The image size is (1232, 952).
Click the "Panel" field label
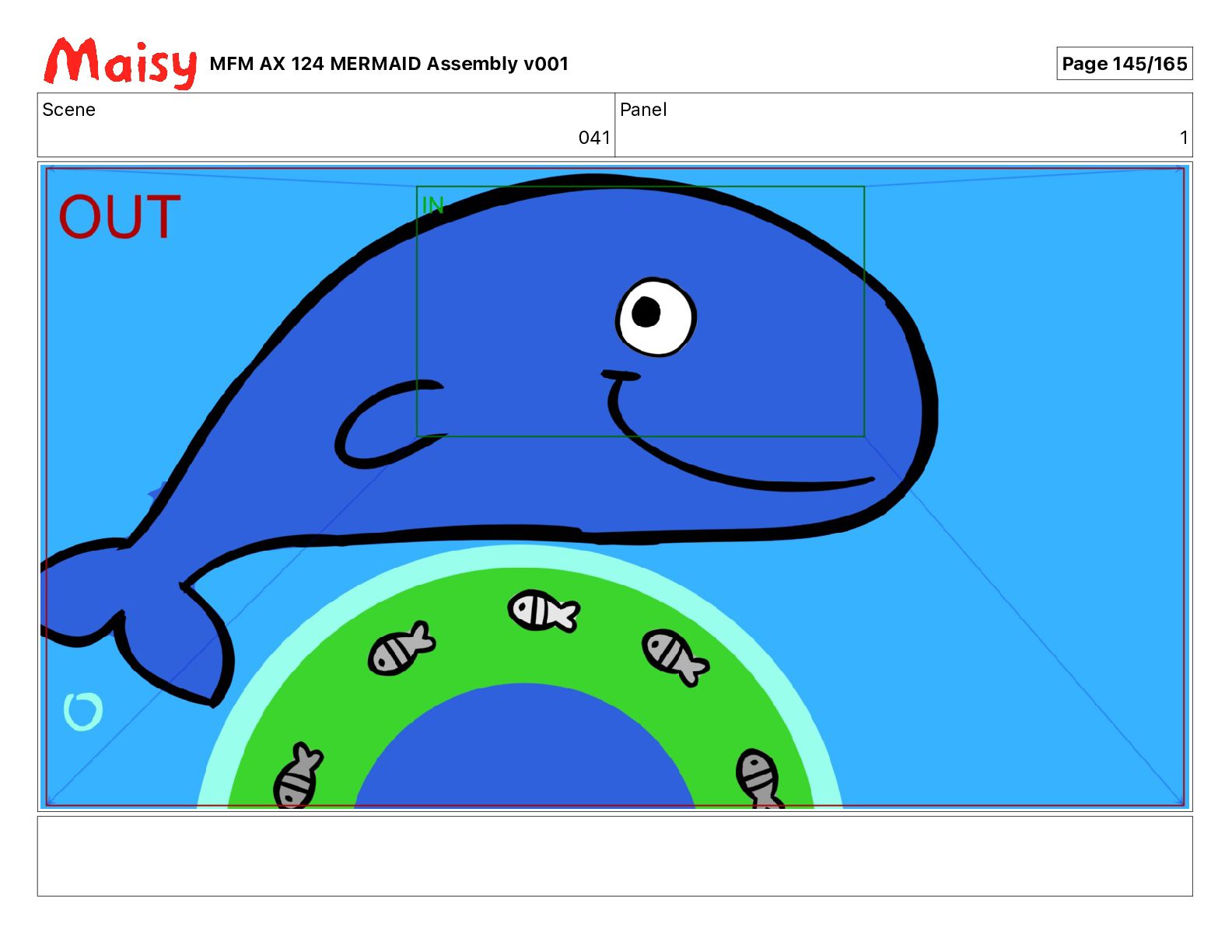(643, 110)
